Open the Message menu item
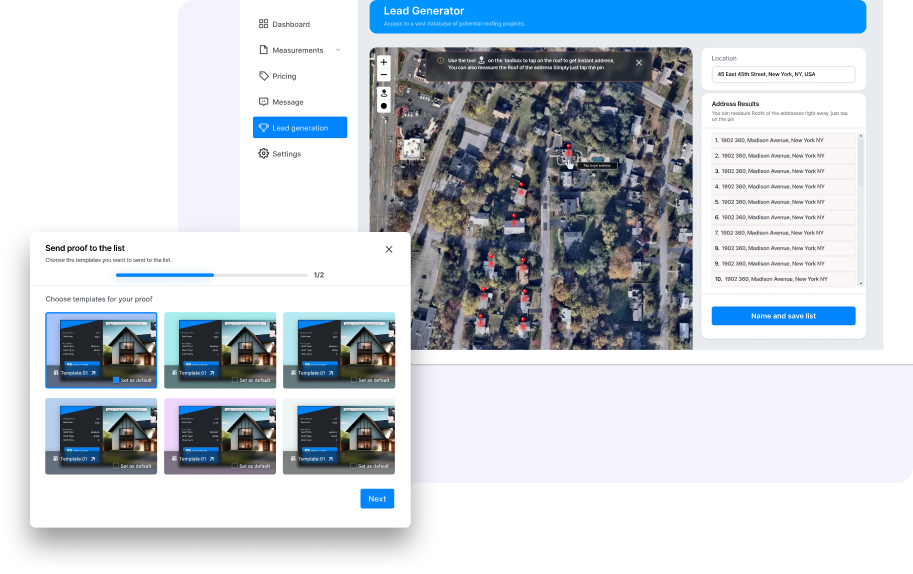 click(x=288, y=102)
